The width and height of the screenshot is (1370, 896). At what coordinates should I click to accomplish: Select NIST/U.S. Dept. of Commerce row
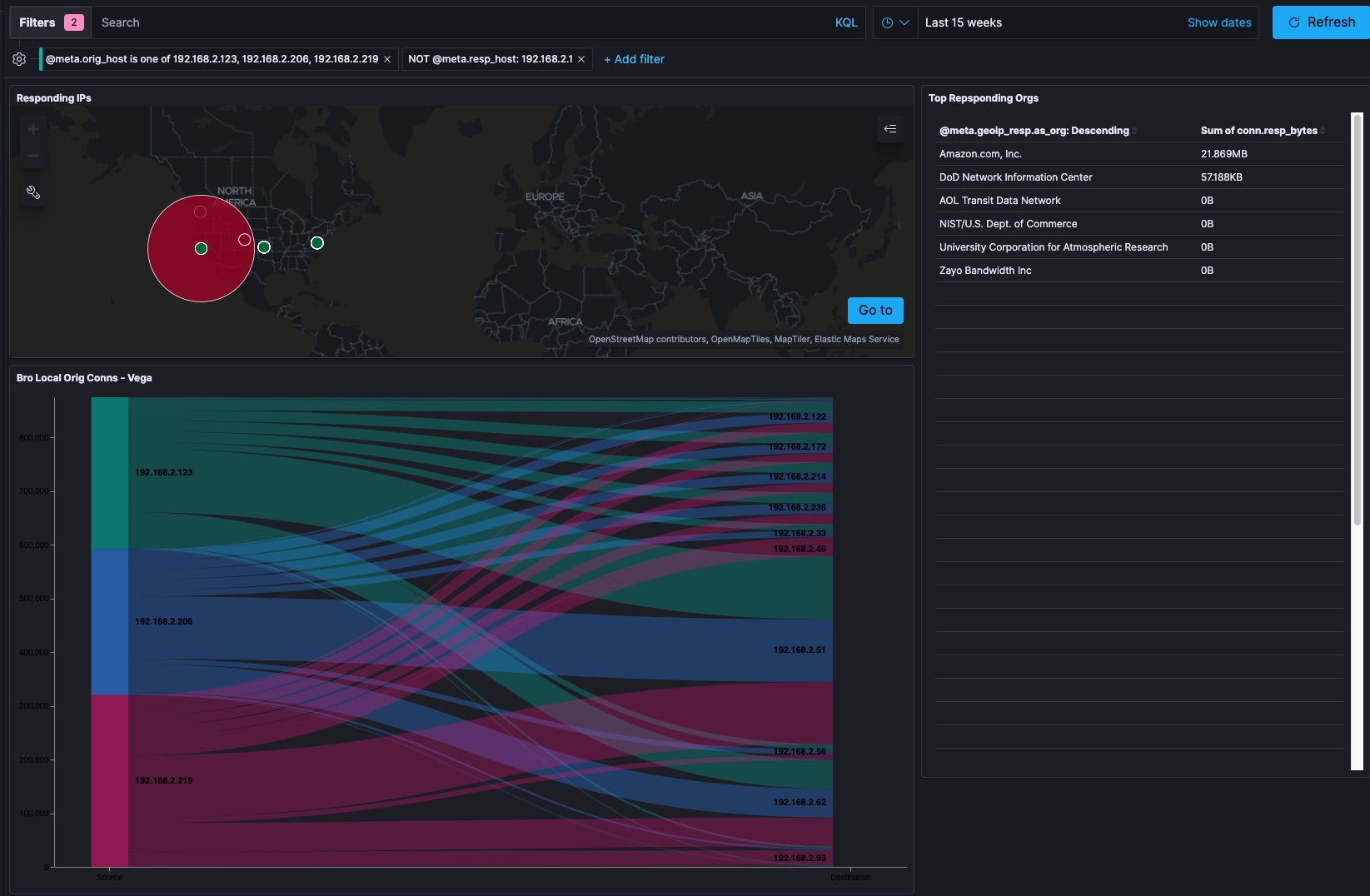(x=1139, y=224)
